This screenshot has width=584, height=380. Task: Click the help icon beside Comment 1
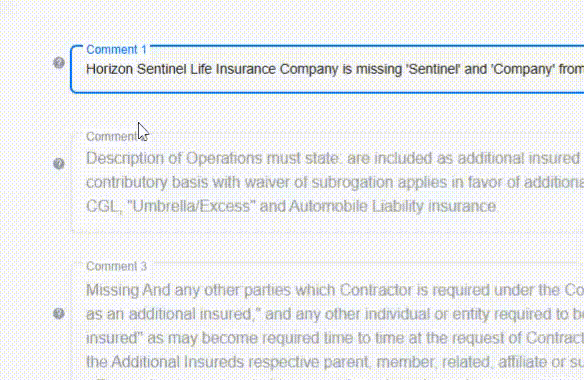point(59,63)
